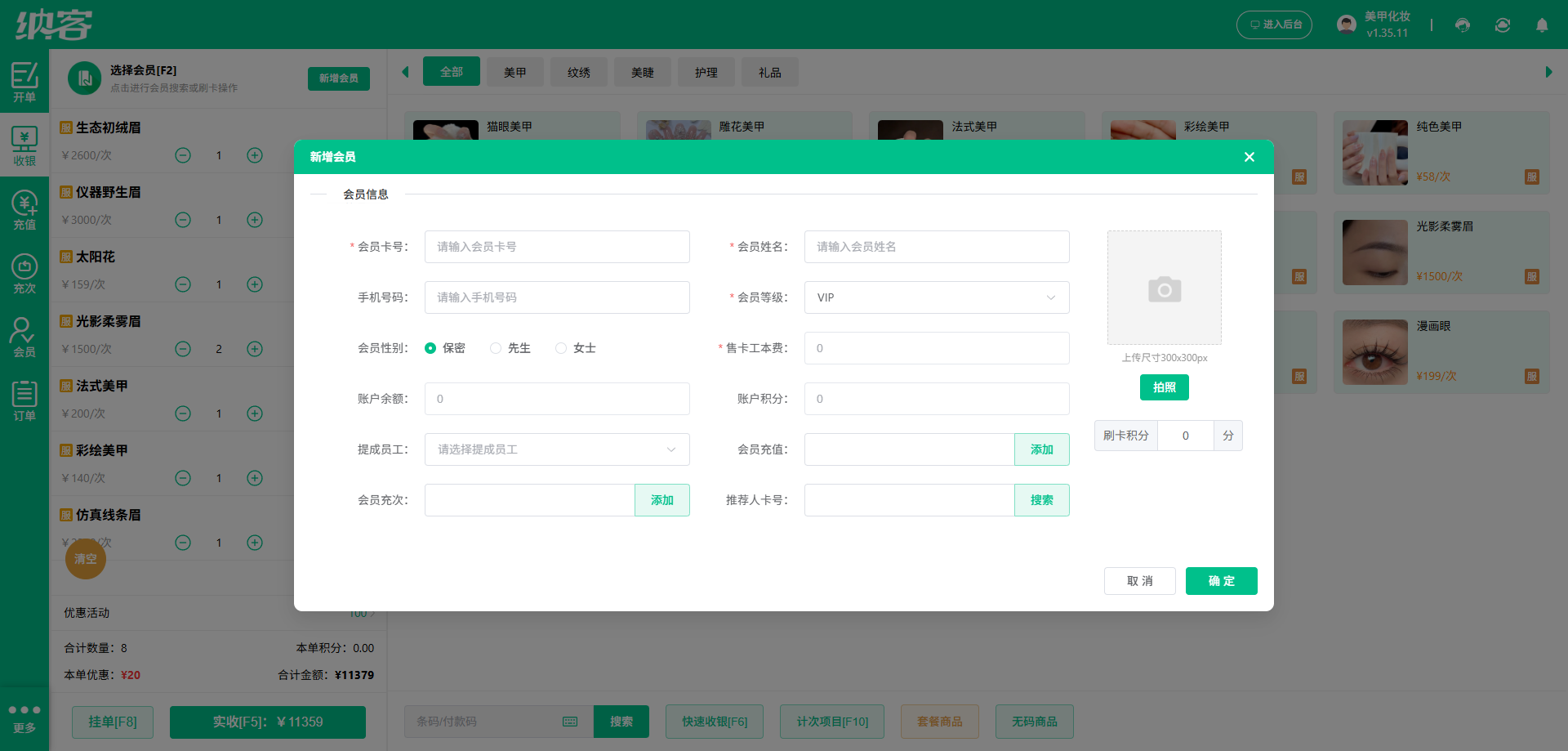Open 会员等级 VIP dropdown
This screenshot has height=751, width=1568.
[x=937, y=297]
